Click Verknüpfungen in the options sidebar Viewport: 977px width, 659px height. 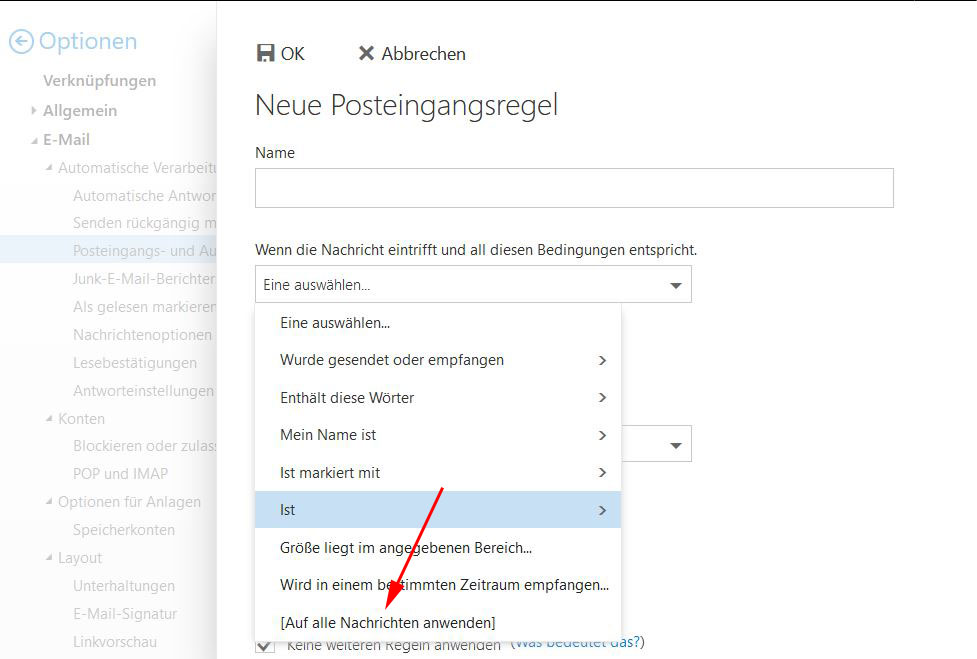coord(99,81)
